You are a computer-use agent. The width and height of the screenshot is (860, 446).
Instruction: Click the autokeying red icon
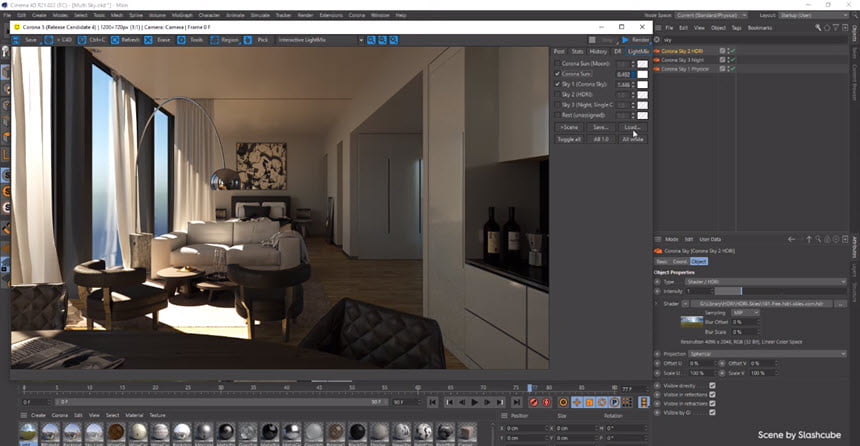click(x=546, y=402)
